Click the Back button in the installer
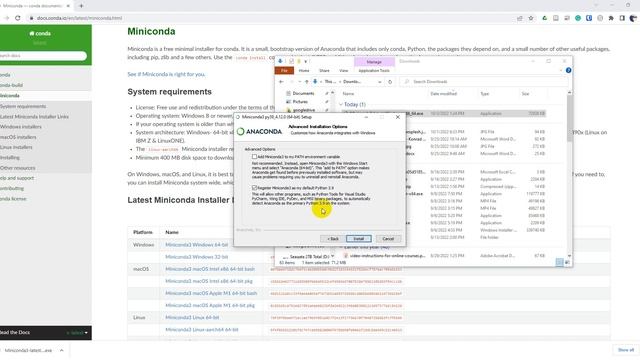This screenshot has width=640, height=360. click(333, 239)
